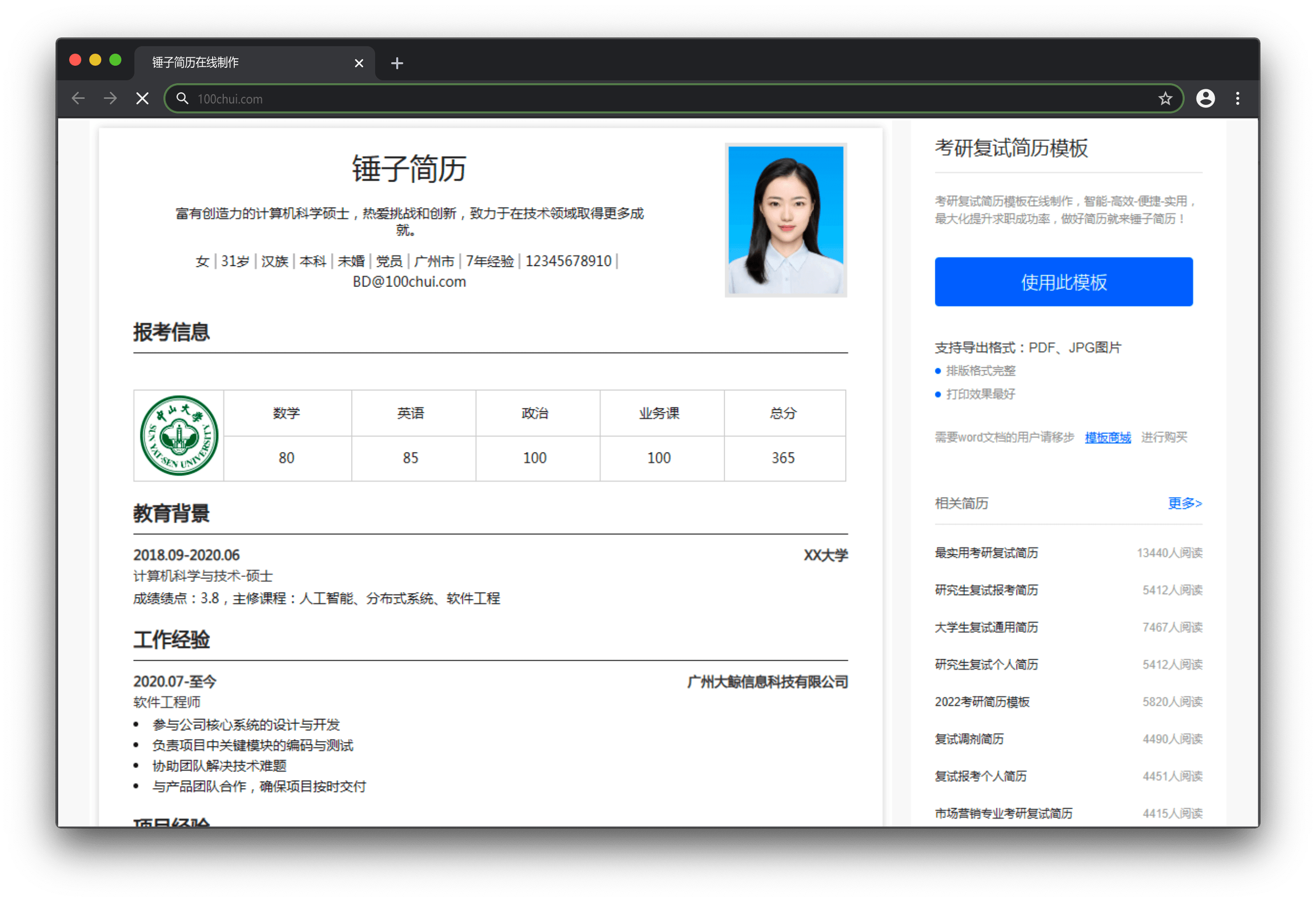Click 广州大鲸信息科技有限公司 company name
The width and height of the screenshot is (1316, 902).
click(767, 682)
